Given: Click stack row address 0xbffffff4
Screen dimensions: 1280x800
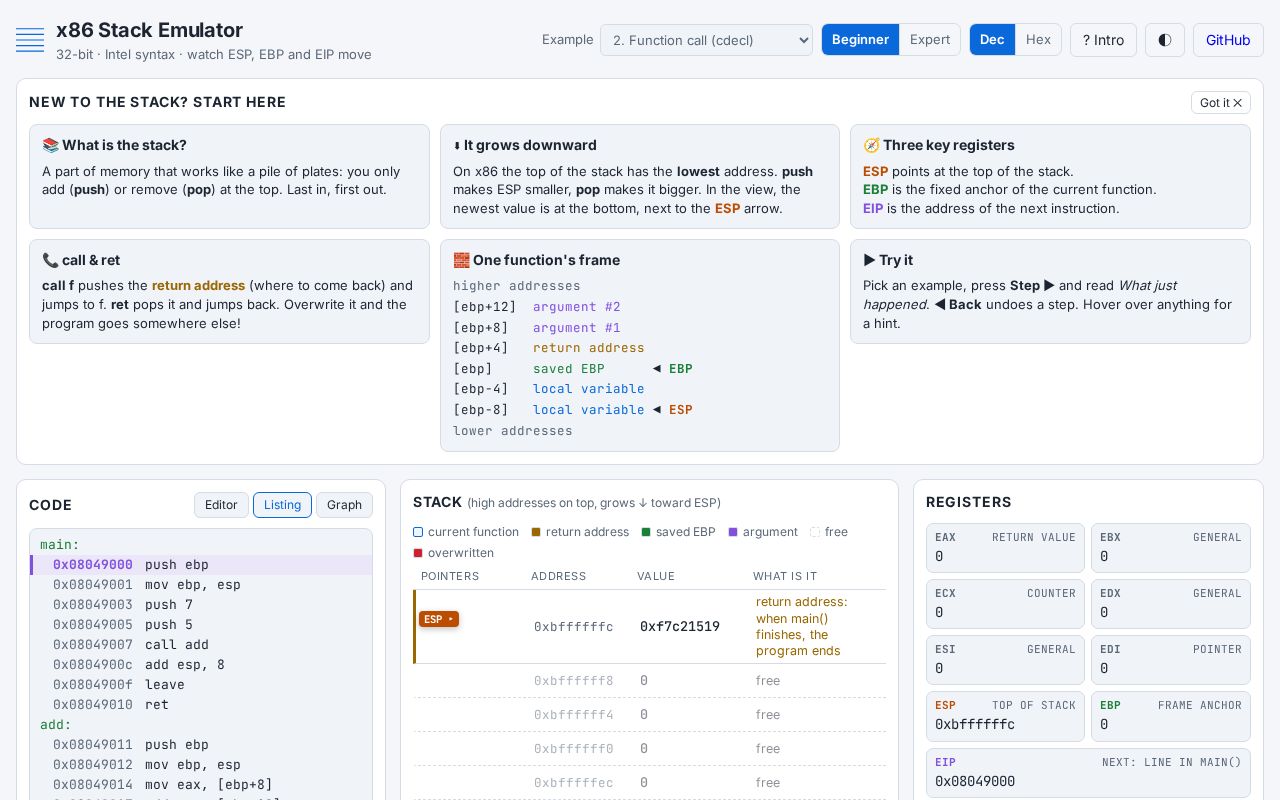Looking at the screenshot, I should point(574,715).
